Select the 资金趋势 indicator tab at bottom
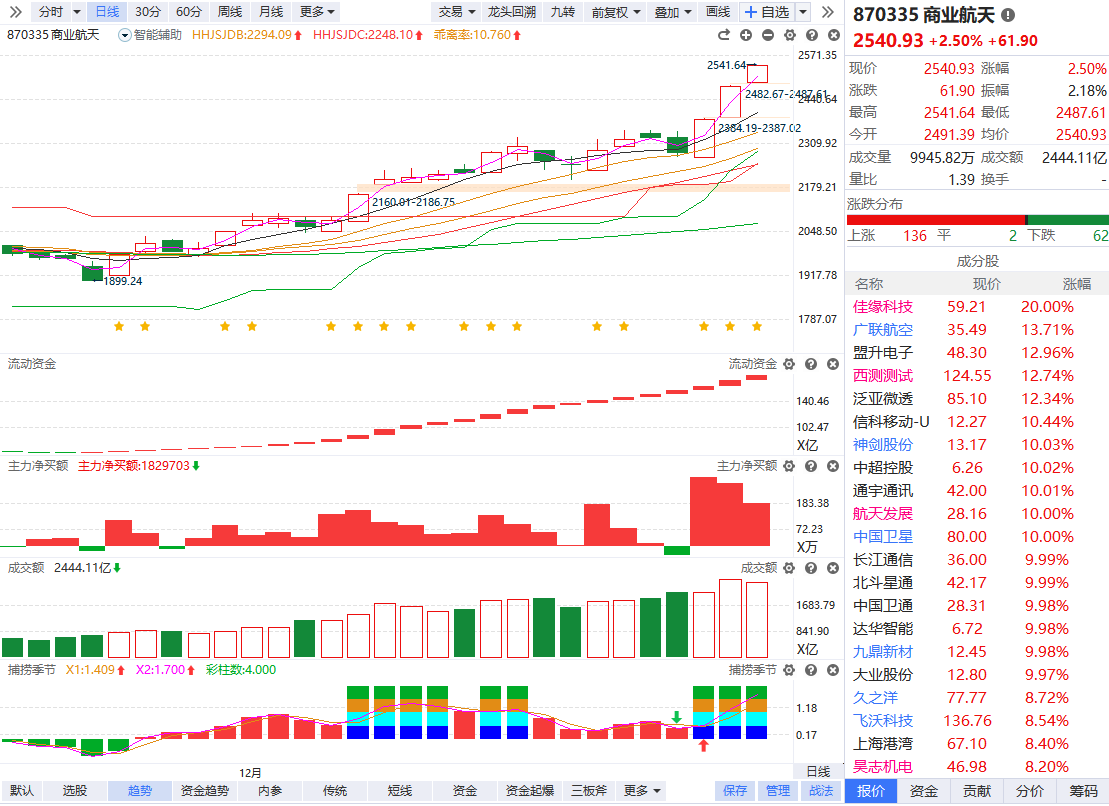This screenshot has width=1109, height=806. point(204,791)
